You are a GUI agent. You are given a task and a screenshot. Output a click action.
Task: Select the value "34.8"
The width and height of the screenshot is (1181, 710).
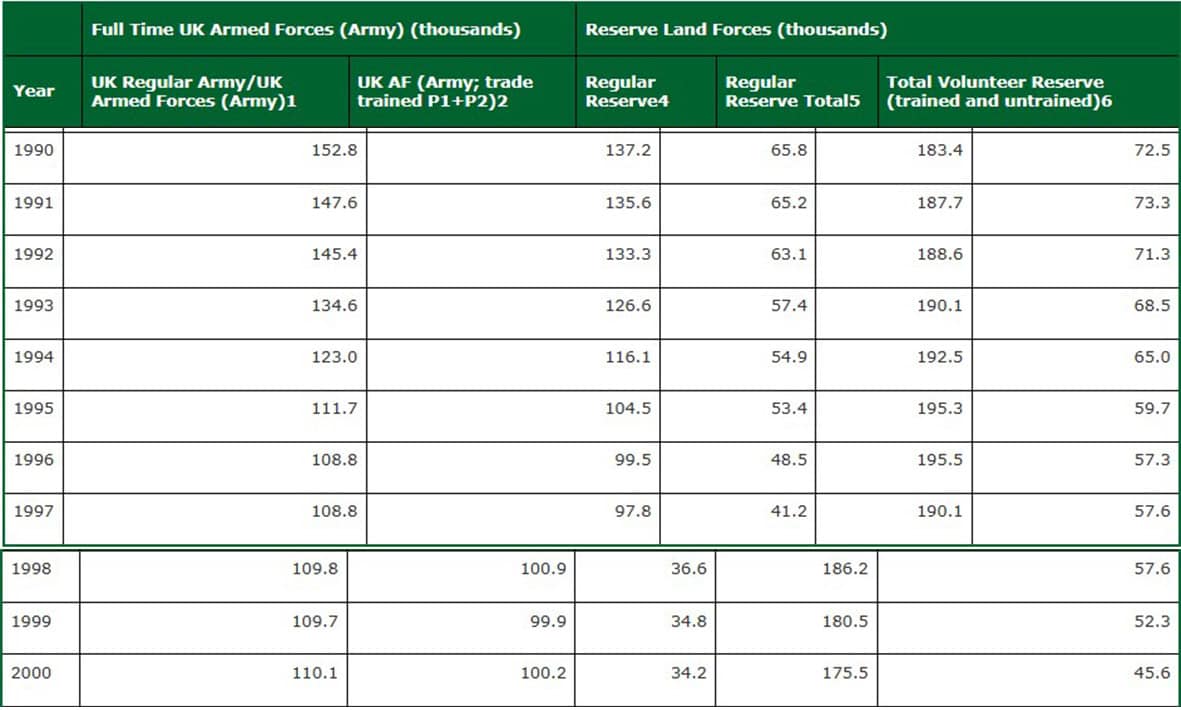click(688, 621)
